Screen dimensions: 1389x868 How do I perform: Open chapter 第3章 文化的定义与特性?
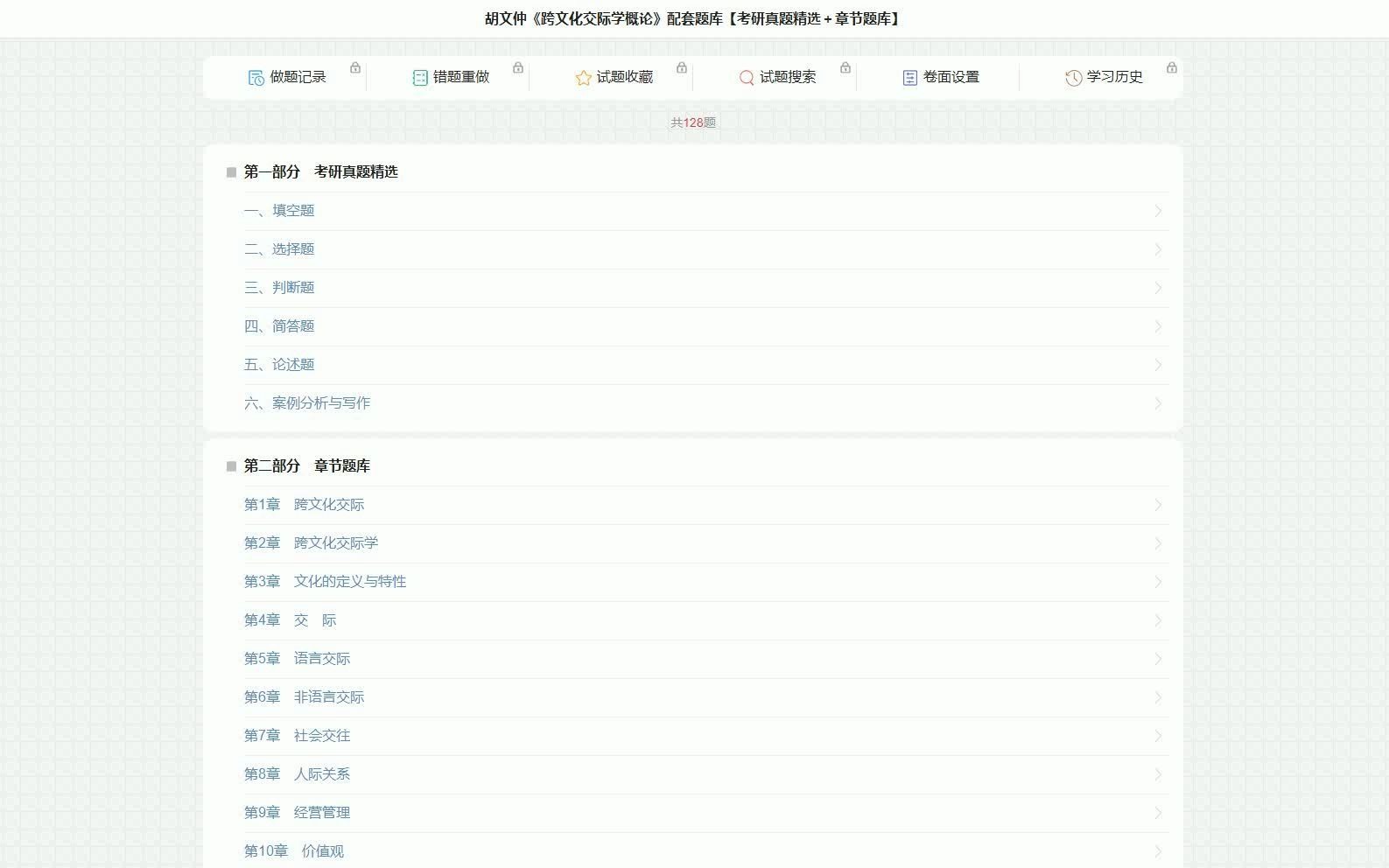(325, 582)
